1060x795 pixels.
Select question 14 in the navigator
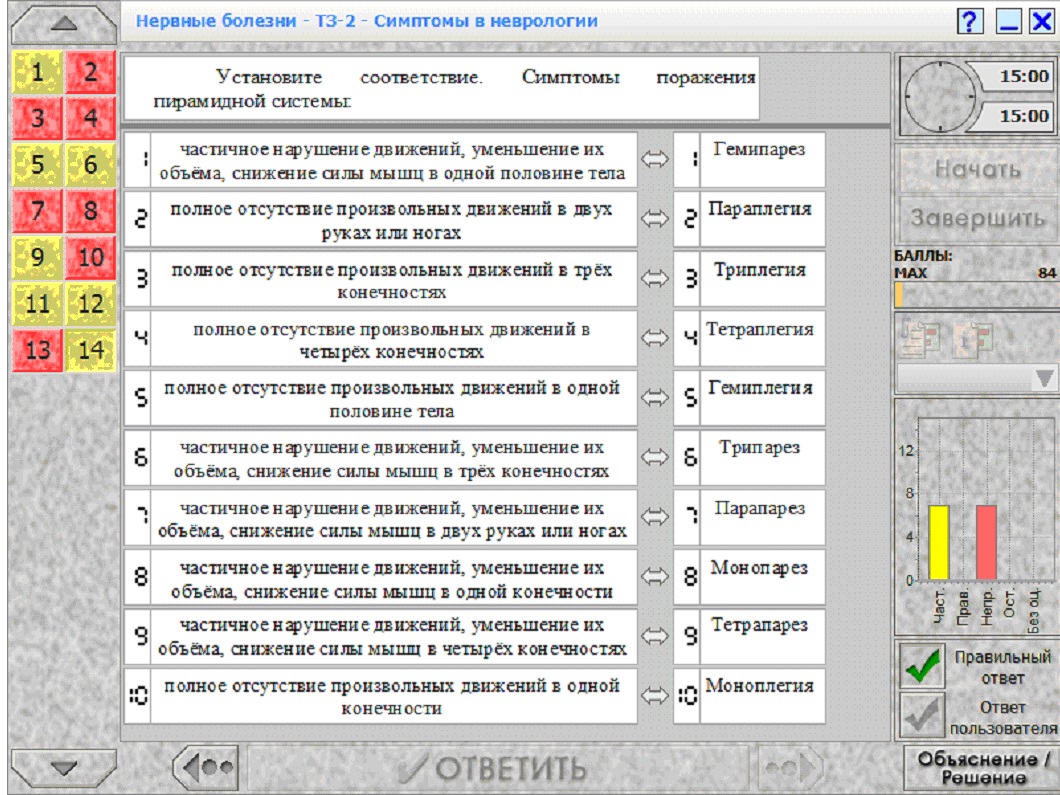(91, 350)
